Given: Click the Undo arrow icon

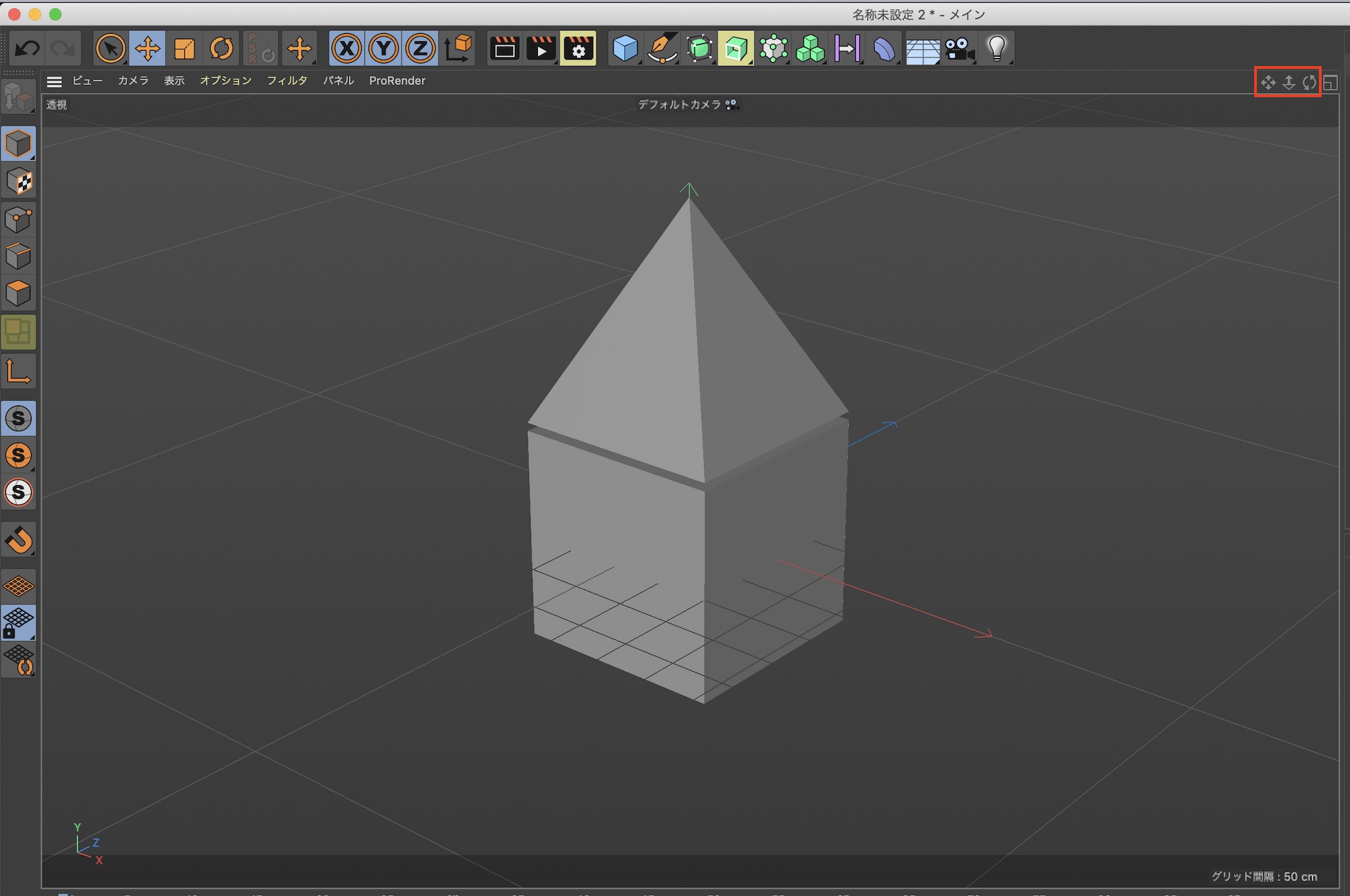Looking at the screenshot, I should point(27,49).
